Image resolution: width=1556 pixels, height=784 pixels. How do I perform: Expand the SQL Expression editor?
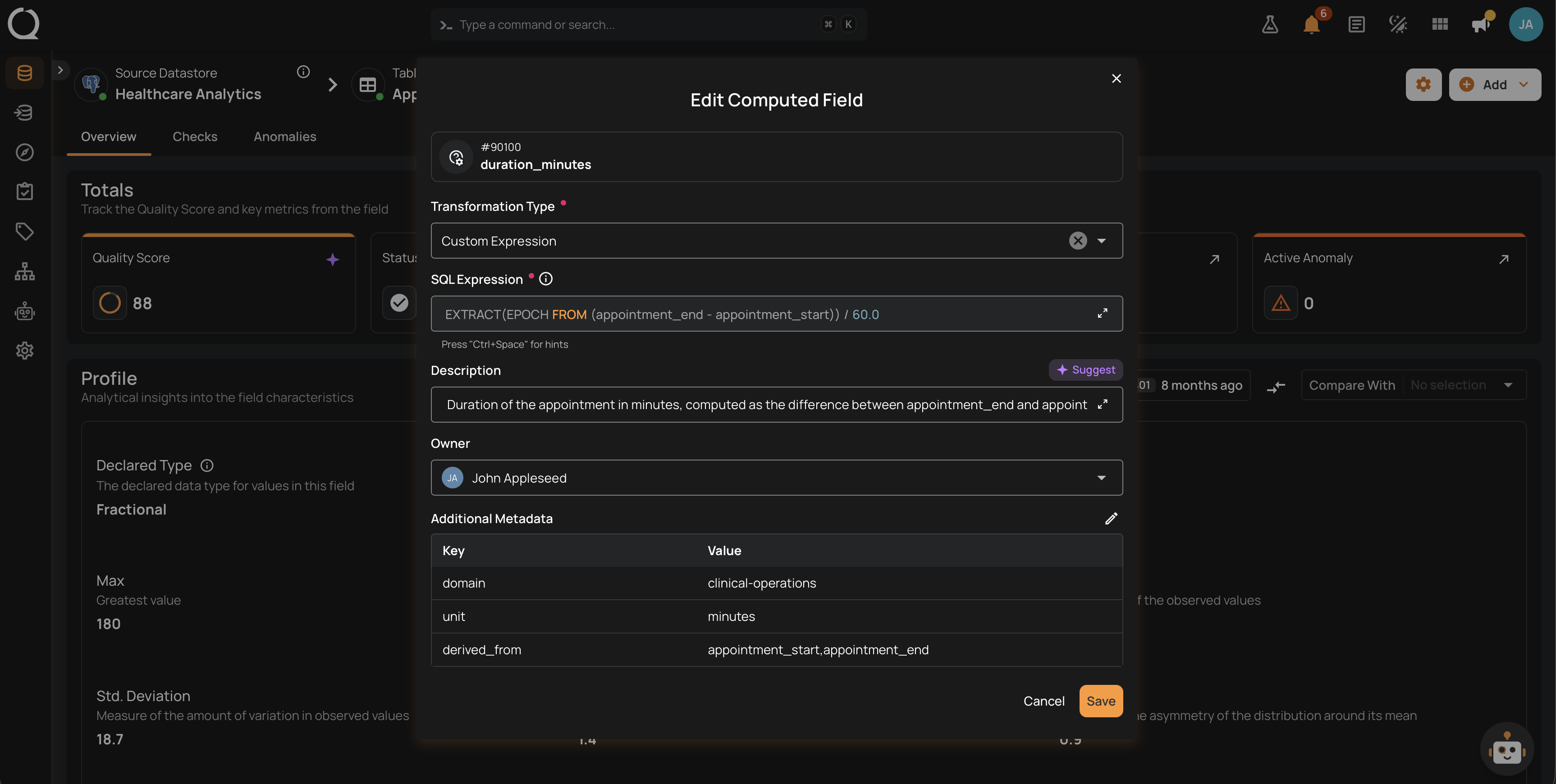[1103, 314]
